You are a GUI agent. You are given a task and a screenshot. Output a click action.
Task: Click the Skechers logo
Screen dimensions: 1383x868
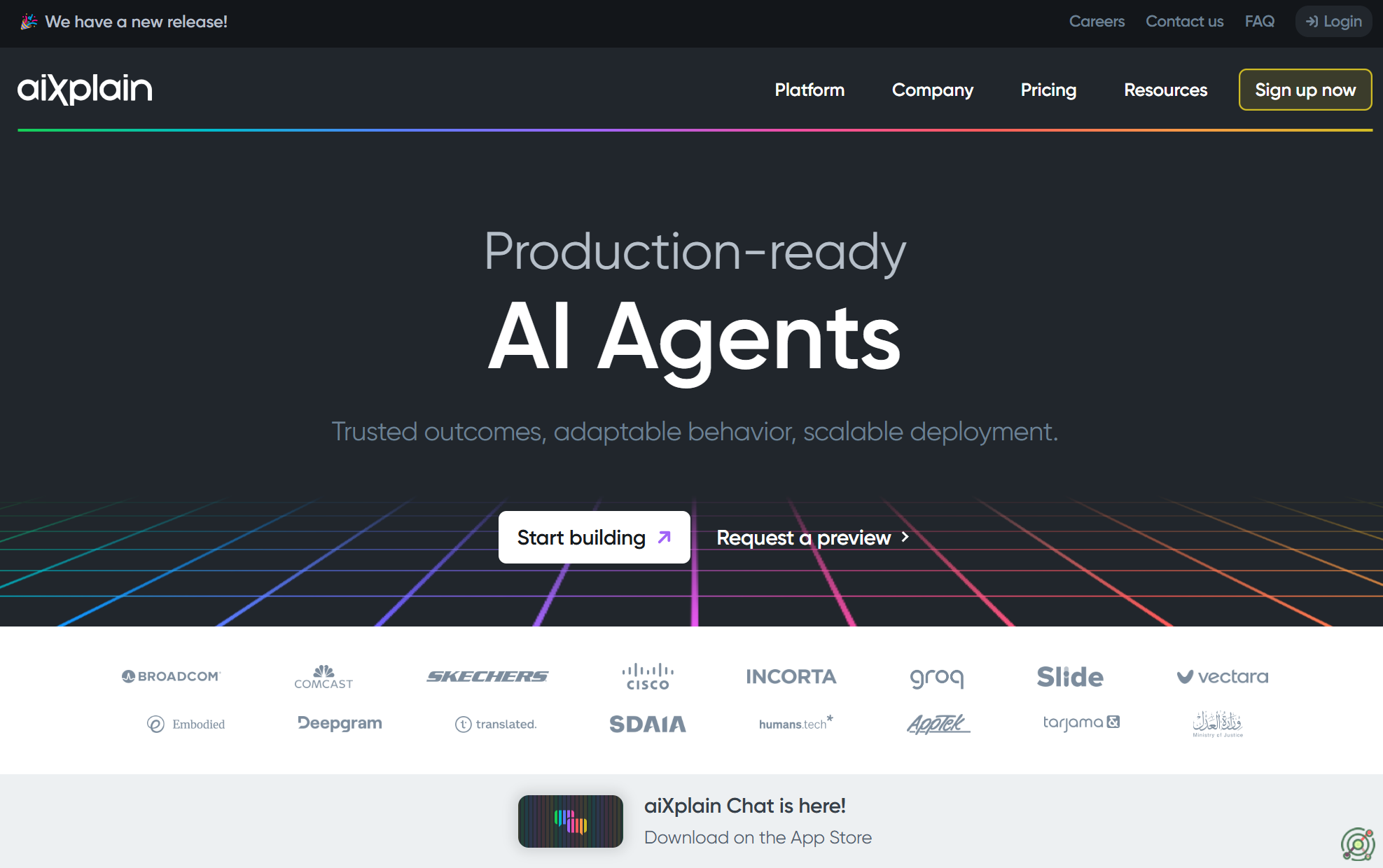point(487,676)
